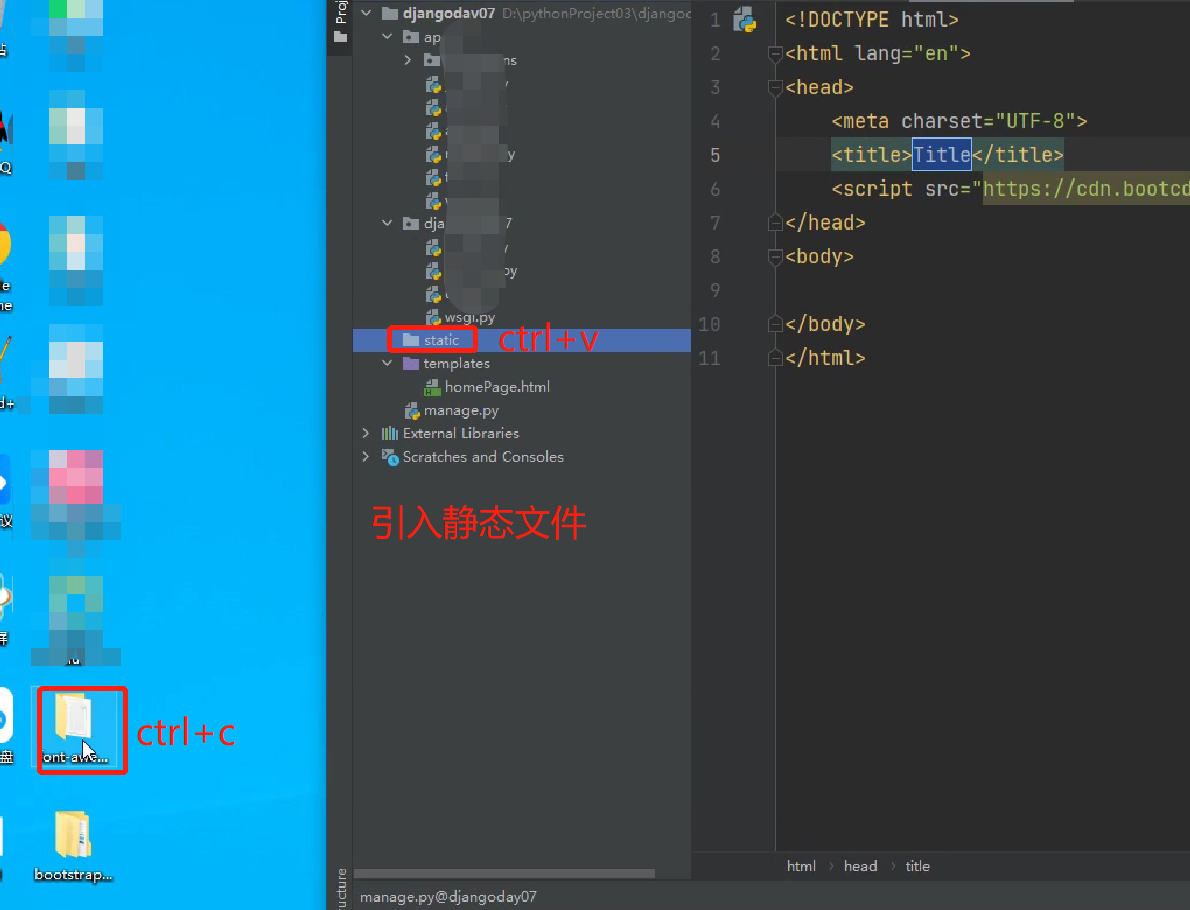Toggle the </body> fold marker on line 10
Viewport: 1190px width, 910px height.
[775, 324]
